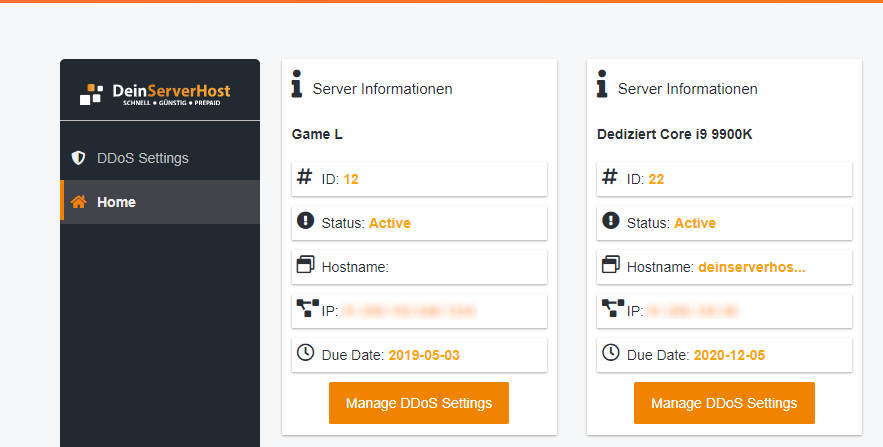Click the info icon on Dediziert Core i9 card
Image resolution: width=883 pixels, height=447 pixels.
tap(602, 84)
